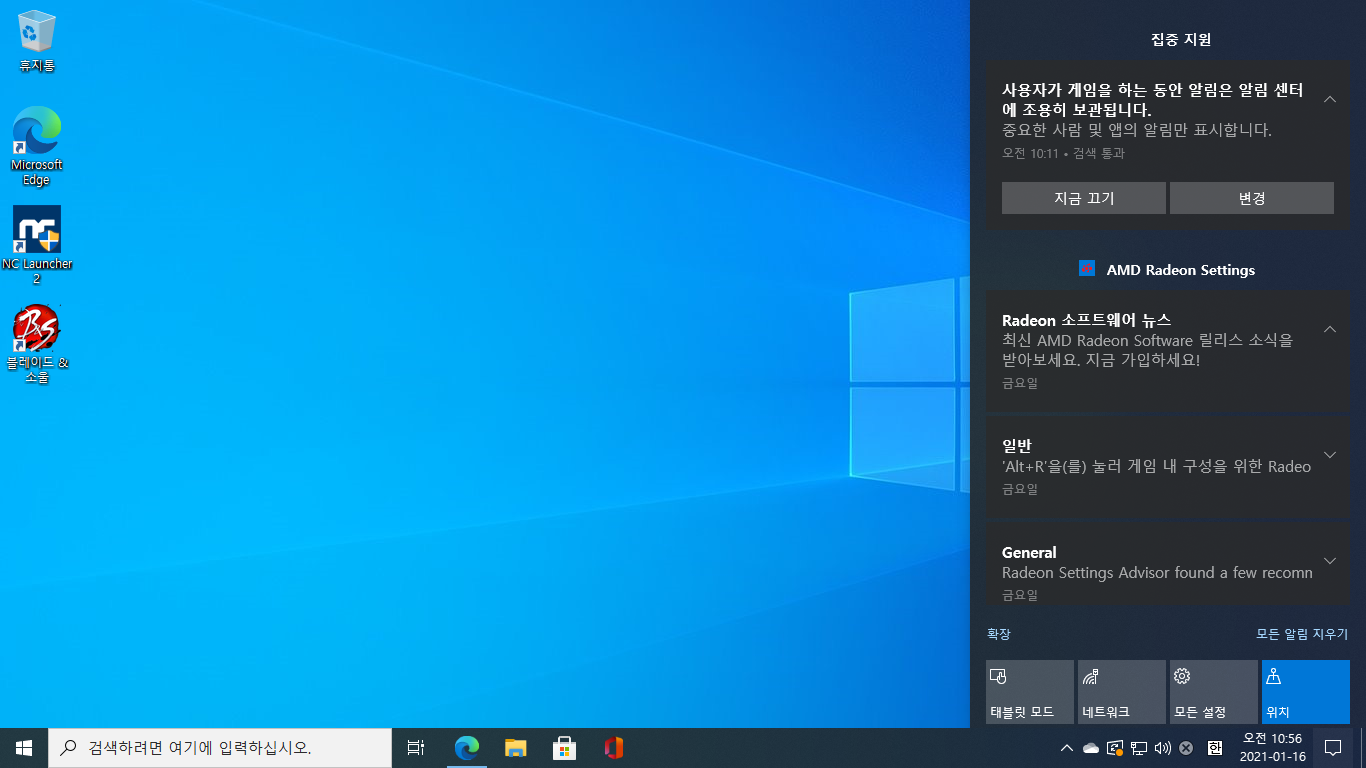Open File Explorer from the taskbar
The height and width of the screenshot is (768, 1366).
pos(516,747)
